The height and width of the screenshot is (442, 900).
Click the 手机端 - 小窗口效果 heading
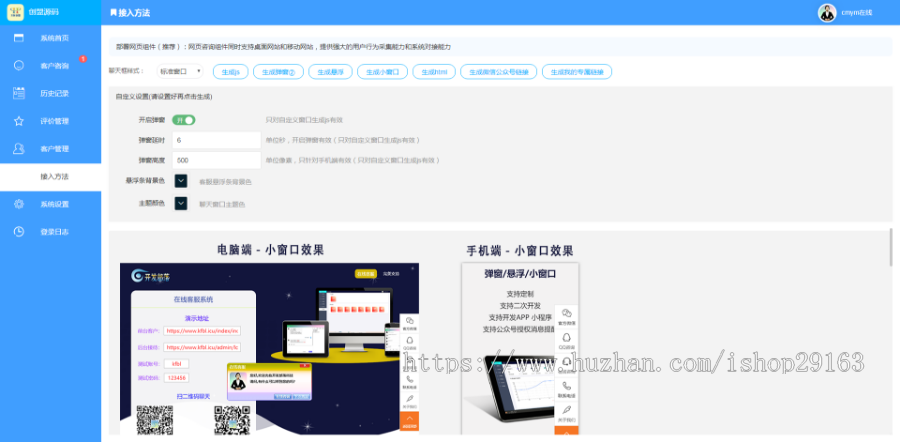click(x=520, y=251)
